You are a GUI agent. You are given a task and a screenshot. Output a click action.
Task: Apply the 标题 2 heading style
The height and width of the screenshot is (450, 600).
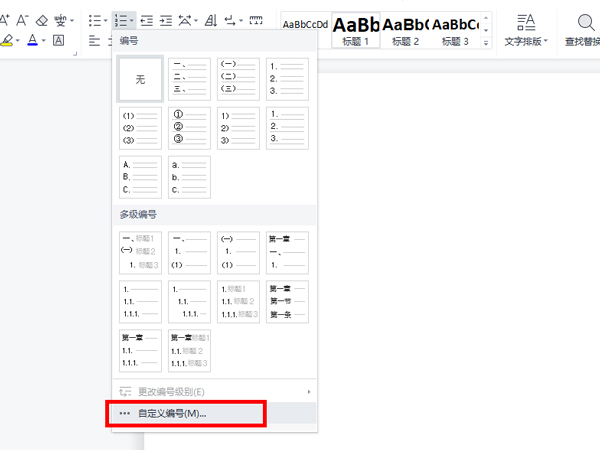click(x=406, y=28)
